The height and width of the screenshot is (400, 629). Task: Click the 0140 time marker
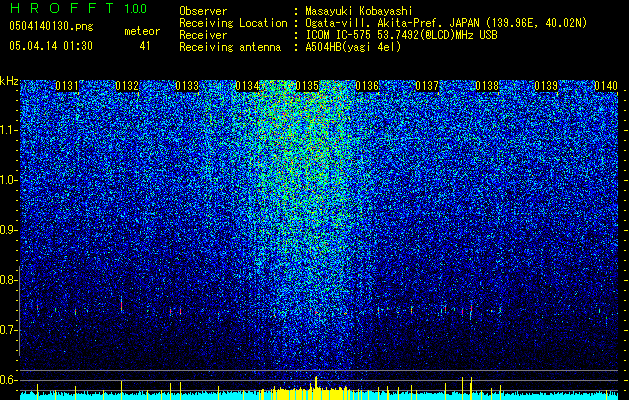pos(606,86)
